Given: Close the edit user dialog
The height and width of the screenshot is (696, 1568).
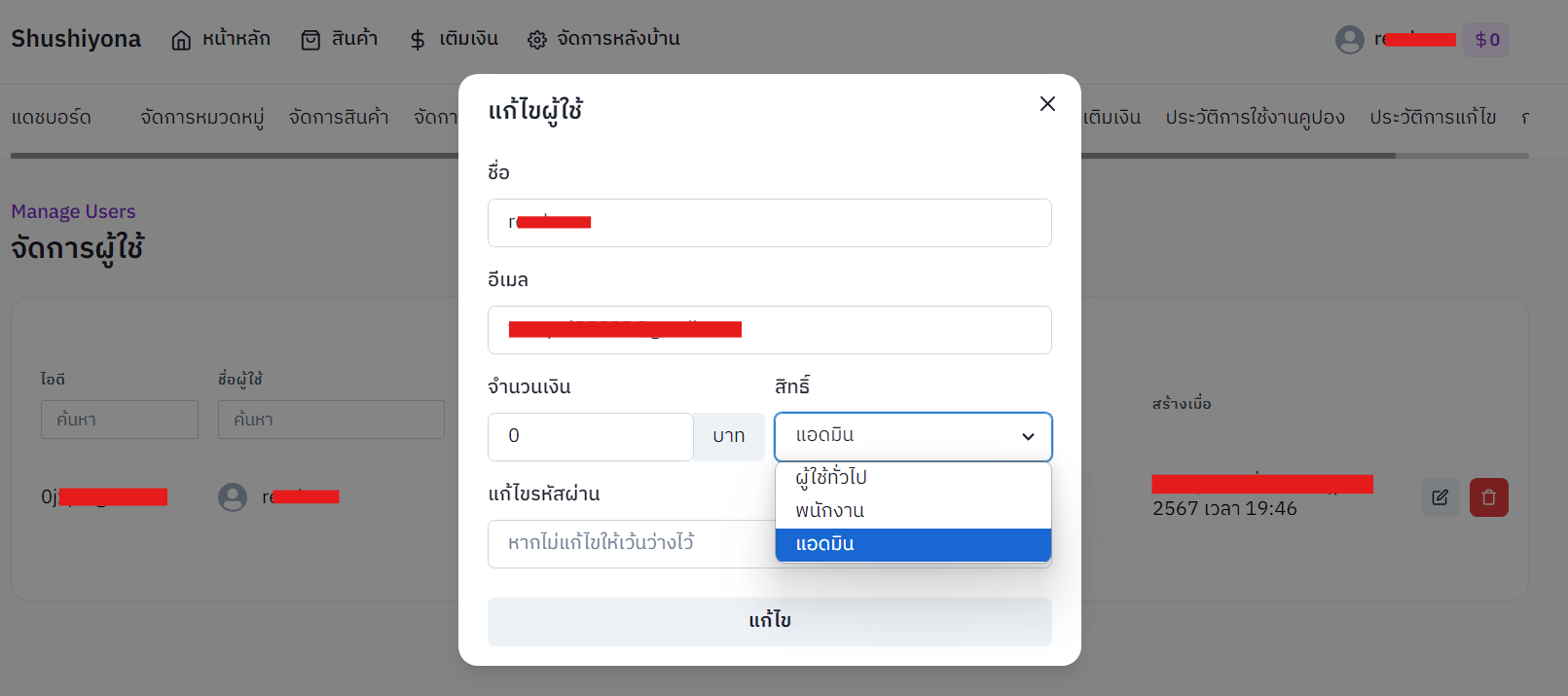Looking at the screenshot, I should coord(1047,104).
